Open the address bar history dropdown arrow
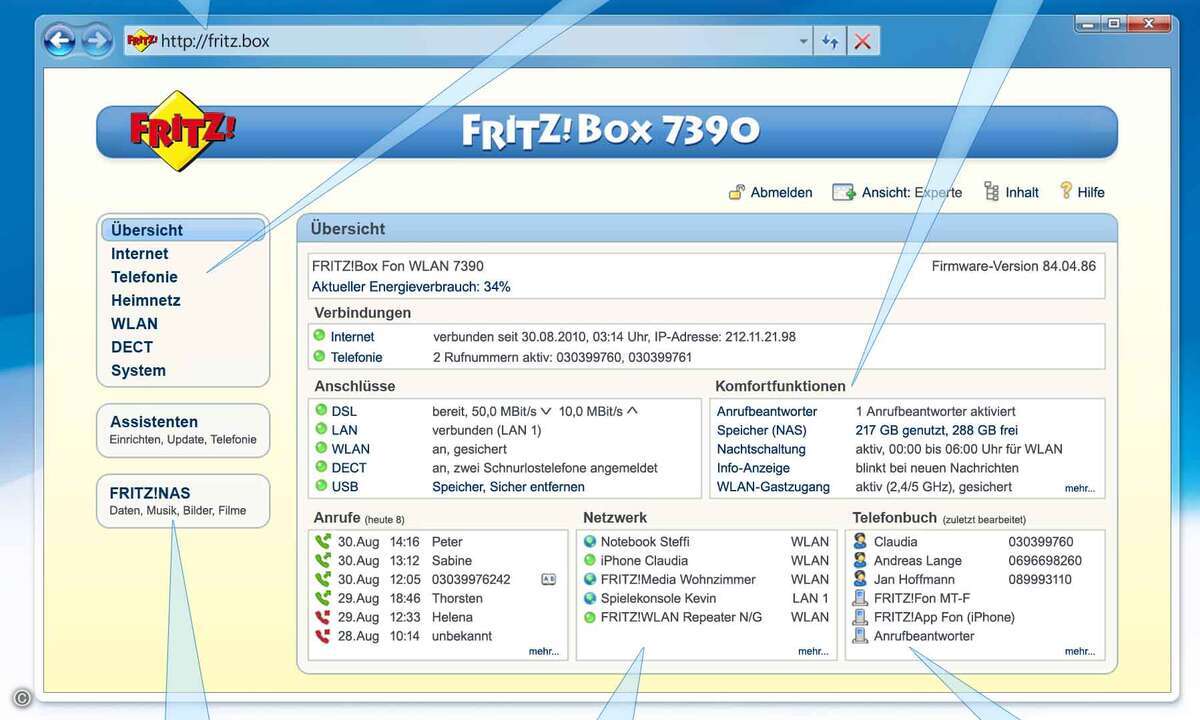 [x=803, y=41]
